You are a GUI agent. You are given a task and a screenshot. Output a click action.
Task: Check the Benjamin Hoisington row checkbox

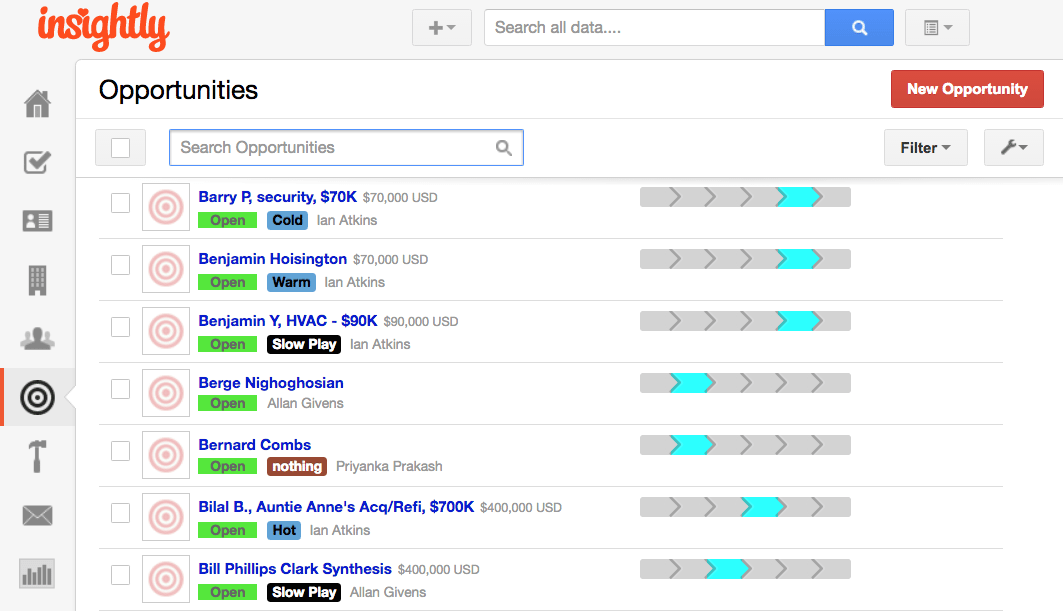click(120, 265)
